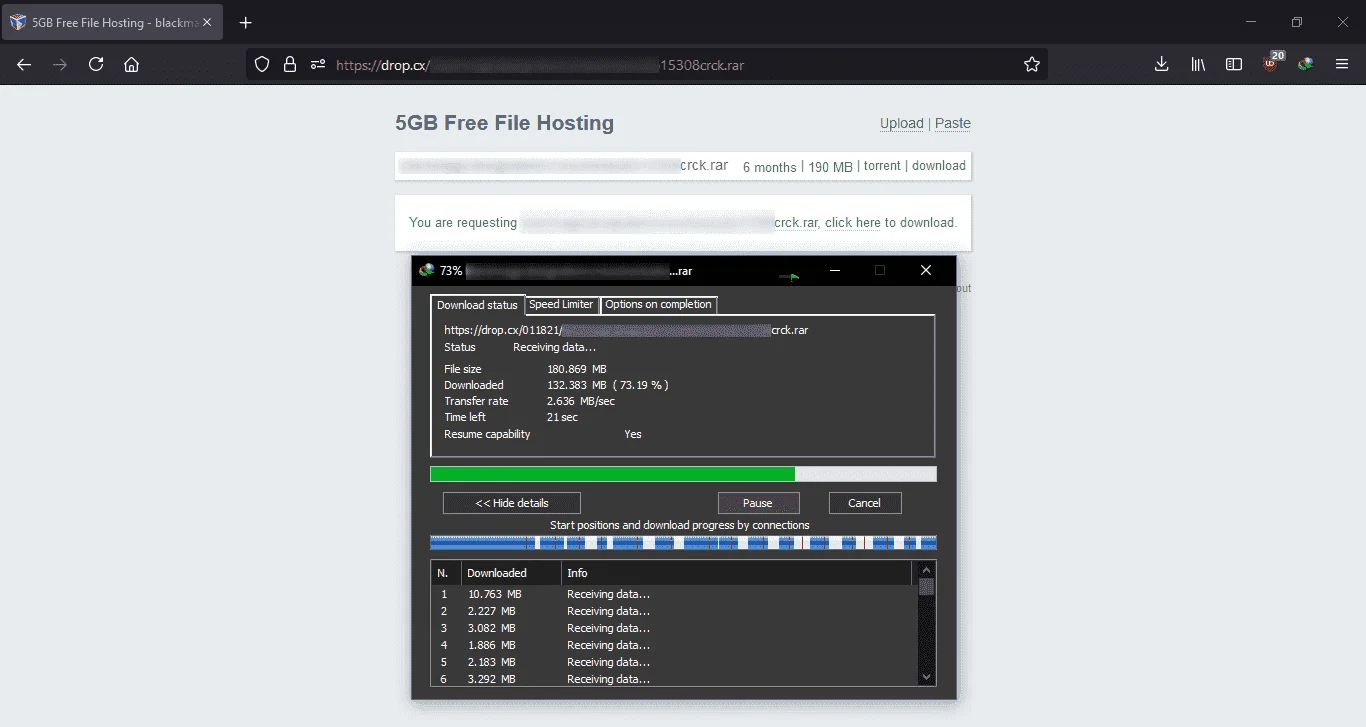This screenshot has height=727, width=1366.
Task: Click the torrent link
Action: tap(882, 166)
